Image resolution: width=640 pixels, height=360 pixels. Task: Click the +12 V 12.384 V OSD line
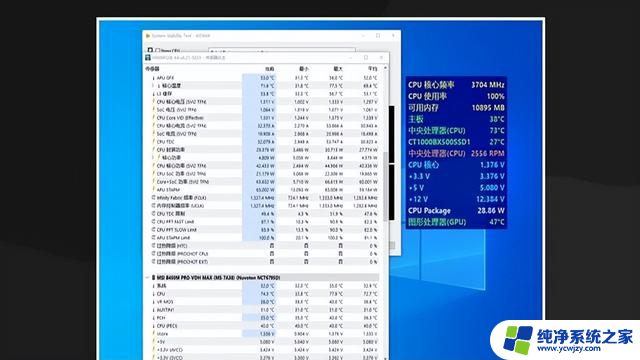tap(456, 199)
